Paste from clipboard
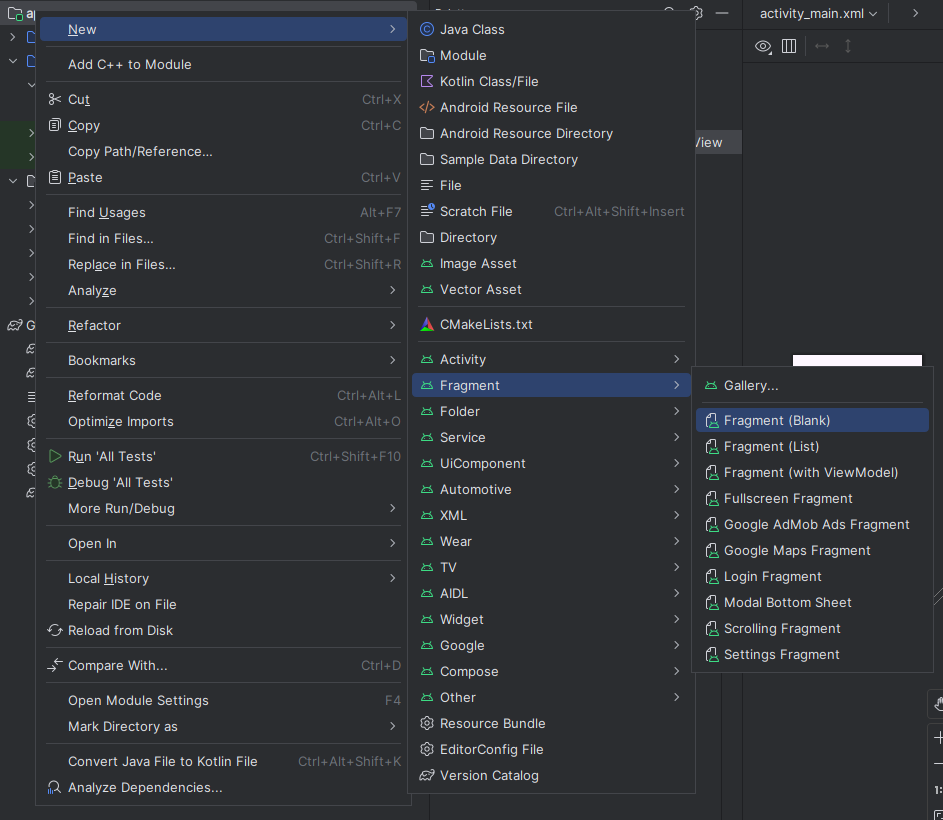Image resolution: width=943 pixels, height=820 pixels. tap(224, 177)
